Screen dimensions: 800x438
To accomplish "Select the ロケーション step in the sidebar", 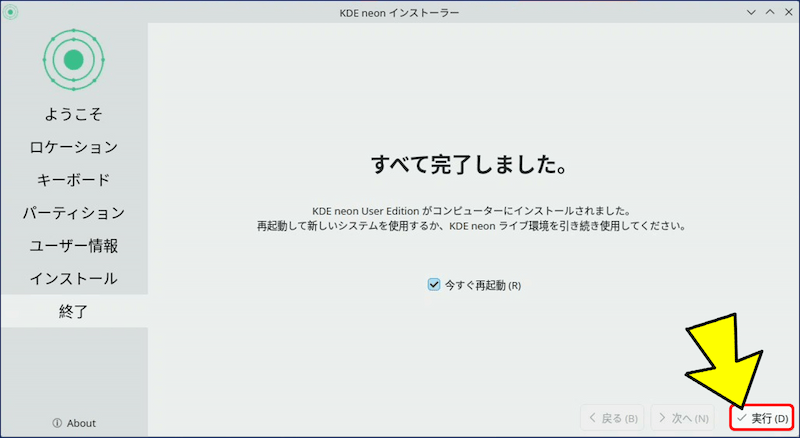I will [73, 147].
